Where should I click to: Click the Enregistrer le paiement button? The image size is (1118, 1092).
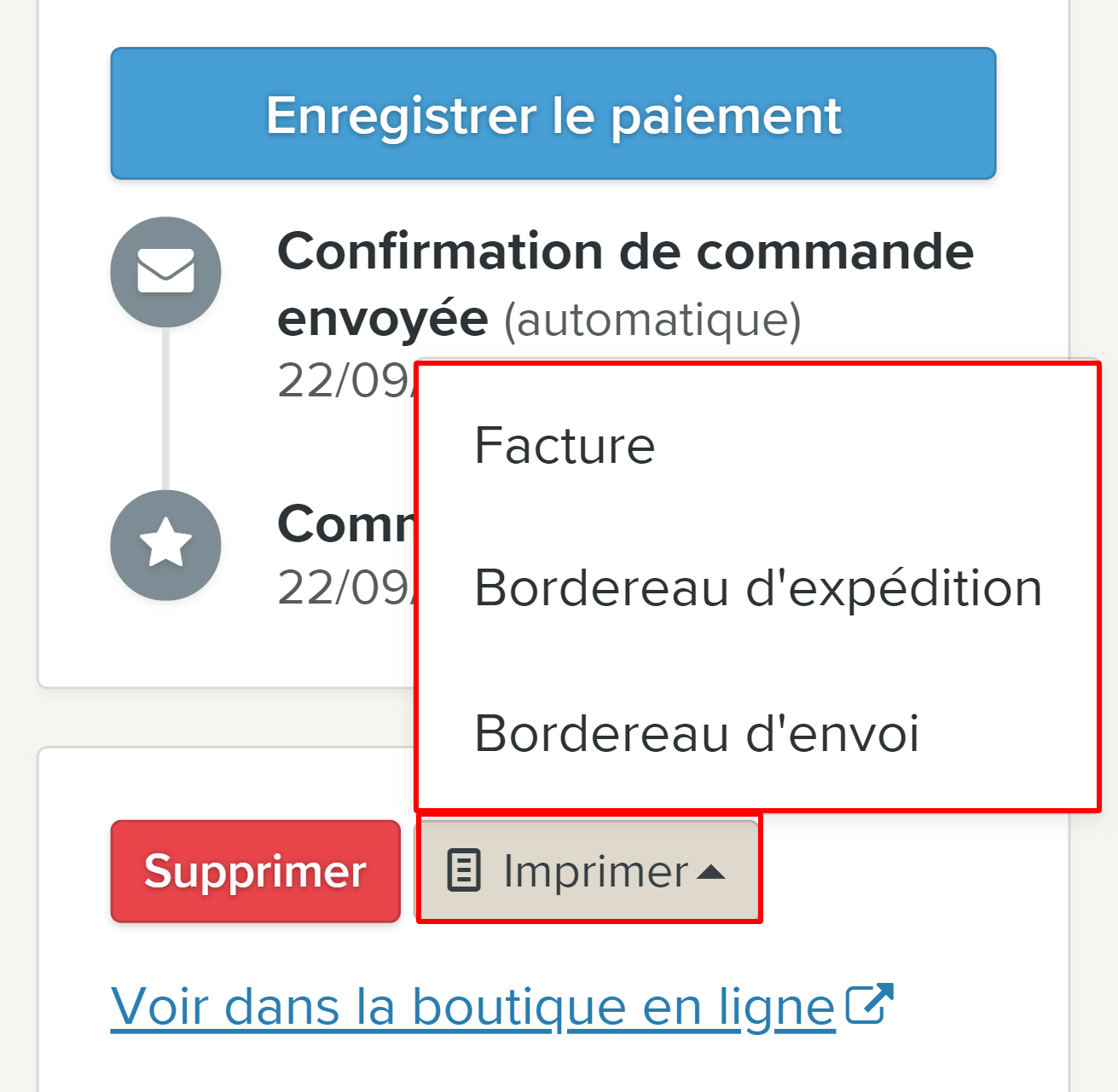553,113
